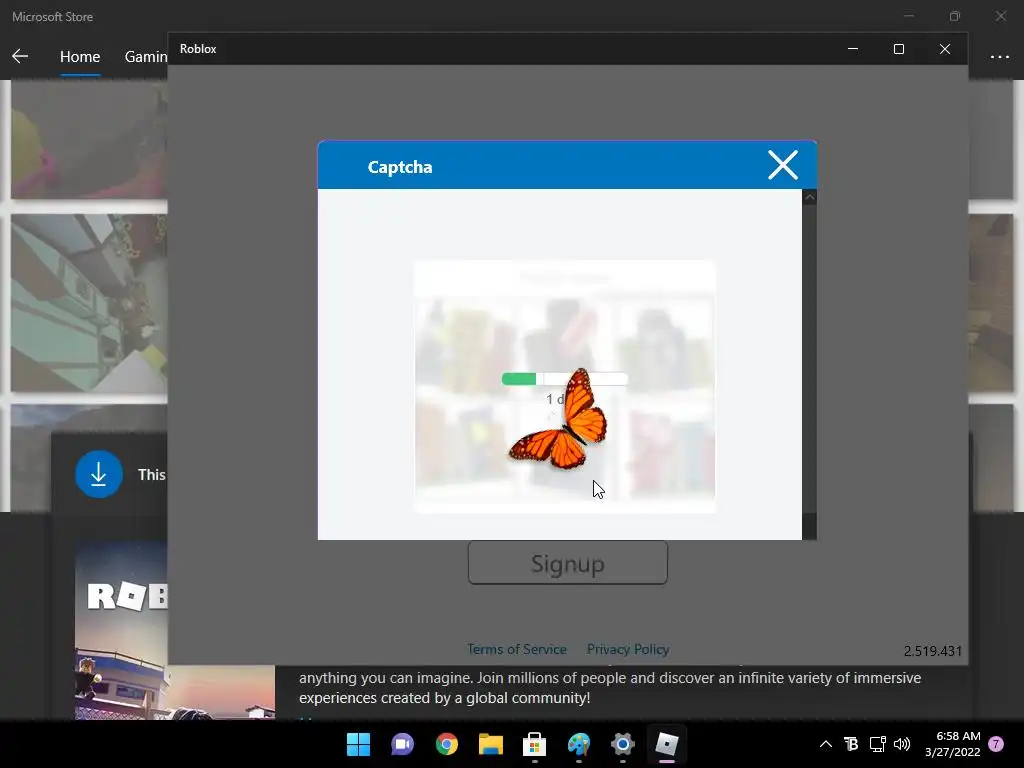This screenshot has height=768, width=1024.
Task: Click the Captcha dialog title text
Action: (x=400, y=167)
